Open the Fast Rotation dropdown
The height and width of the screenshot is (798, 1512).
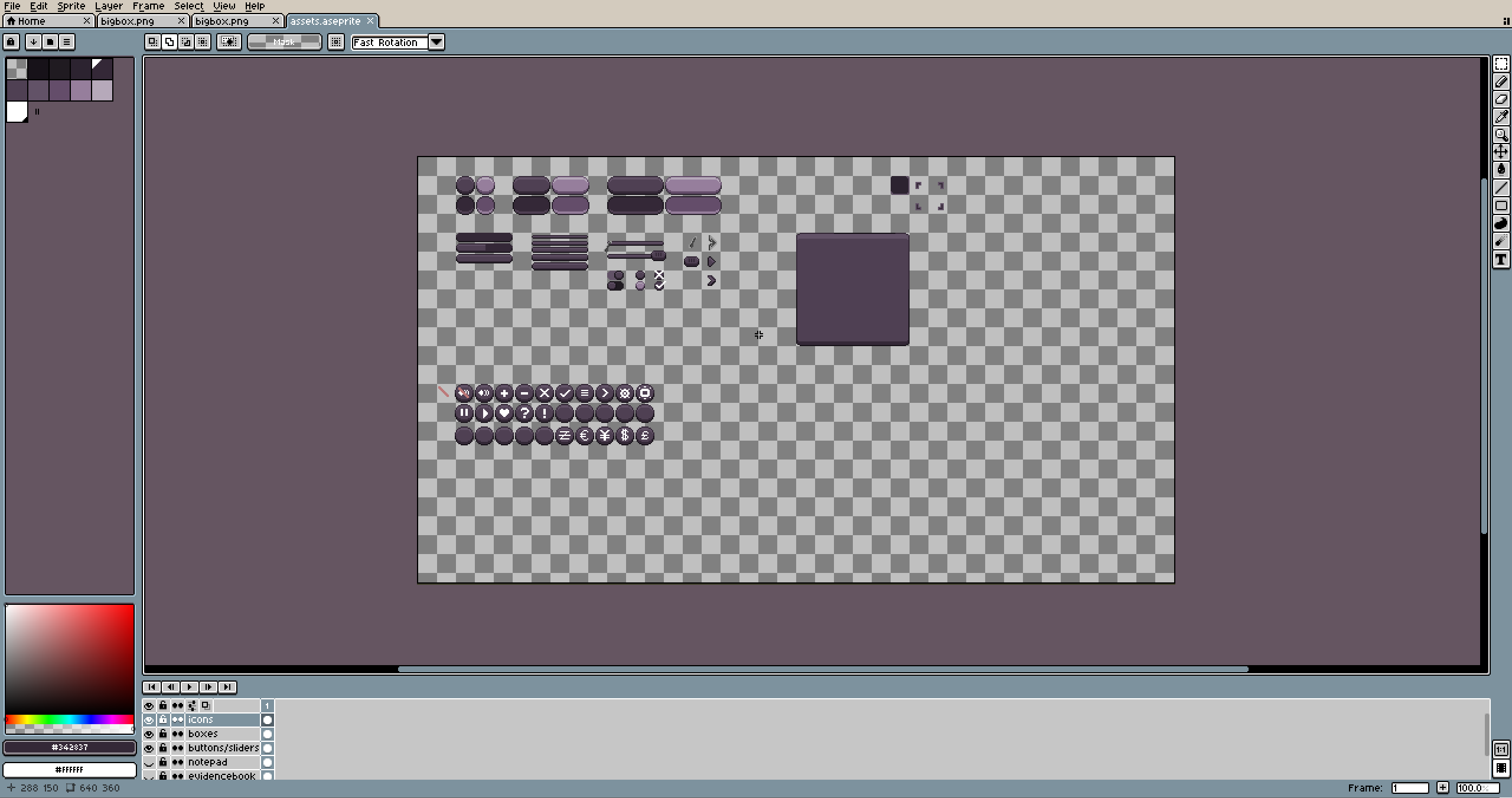436,42
